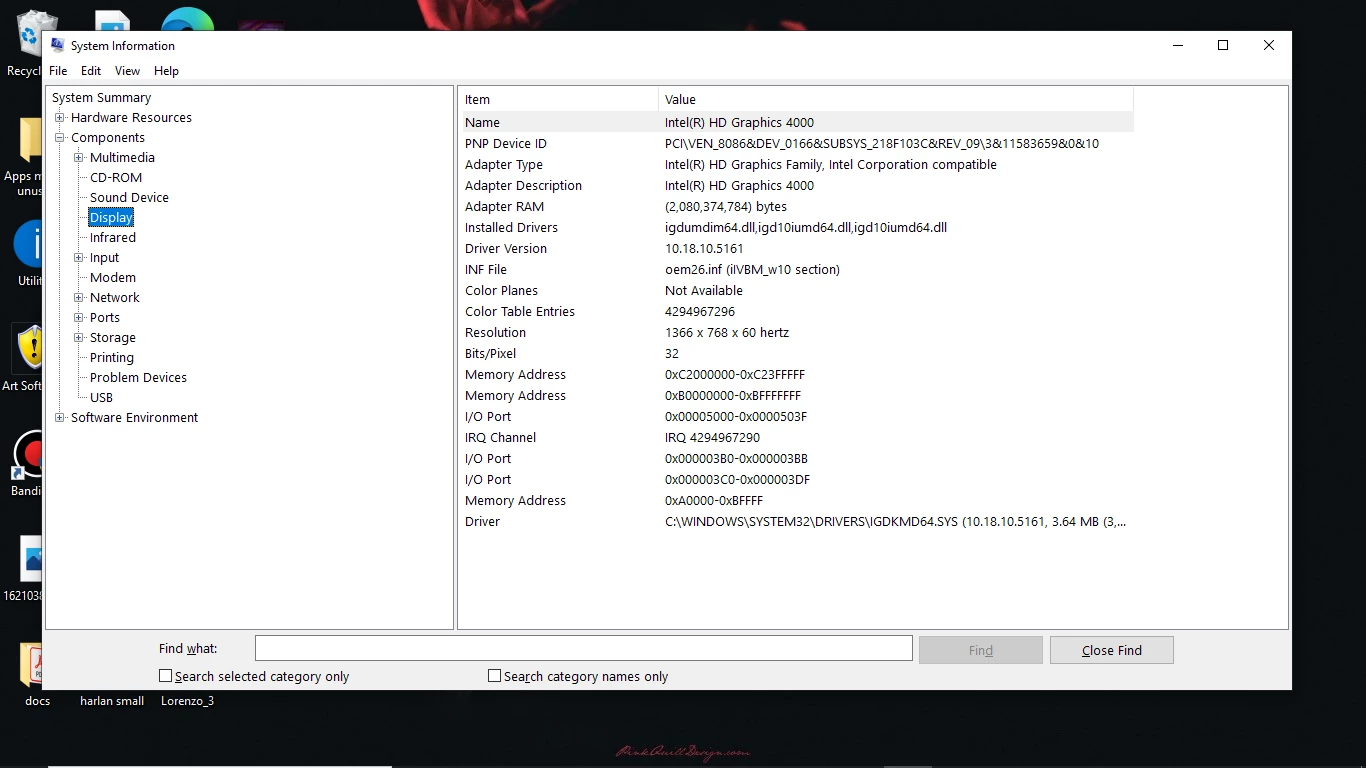Select the Sound Device tree item
The width and height of the screenshot is (1366, 768).
click(x=129, y=198)
